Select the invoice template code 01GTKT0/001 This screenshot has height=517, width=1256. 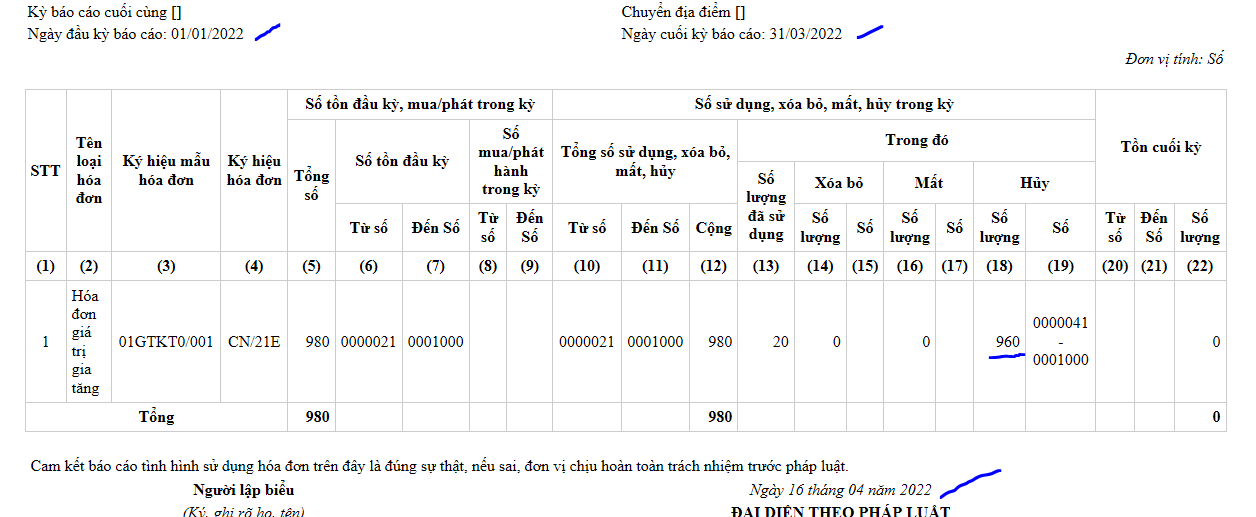[x=166, y=342]
